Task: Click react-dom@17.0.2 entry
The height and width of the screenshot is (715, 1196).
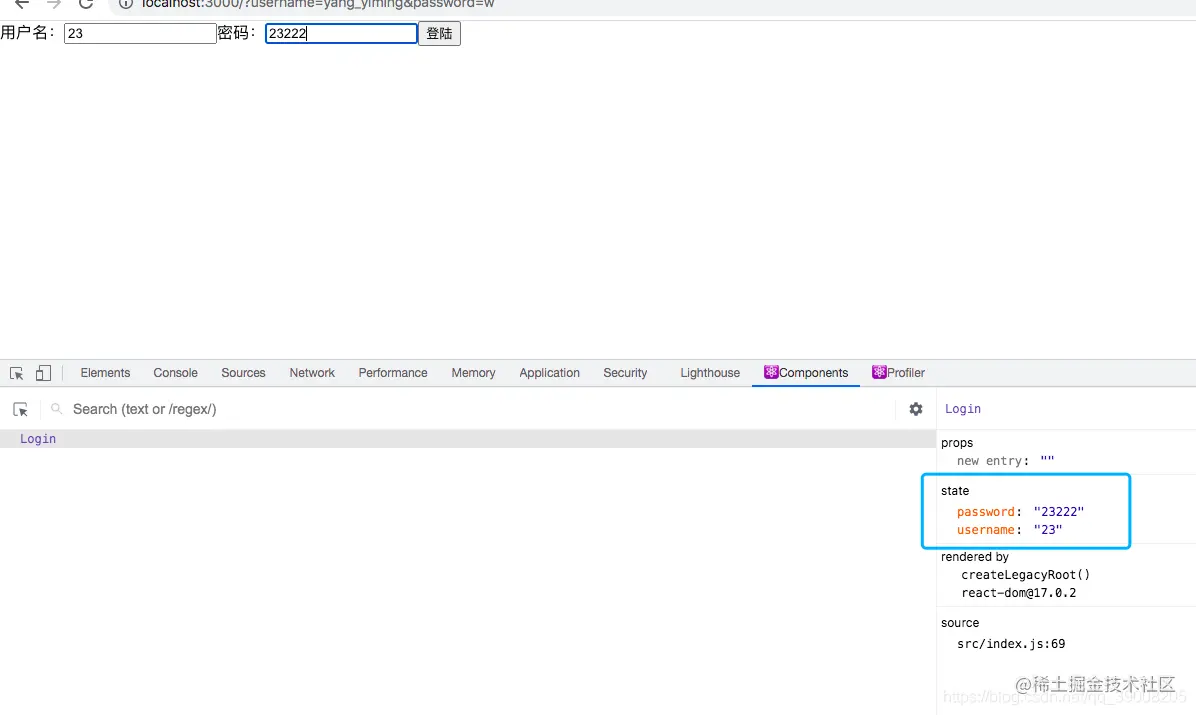Action: [1018, 594]
